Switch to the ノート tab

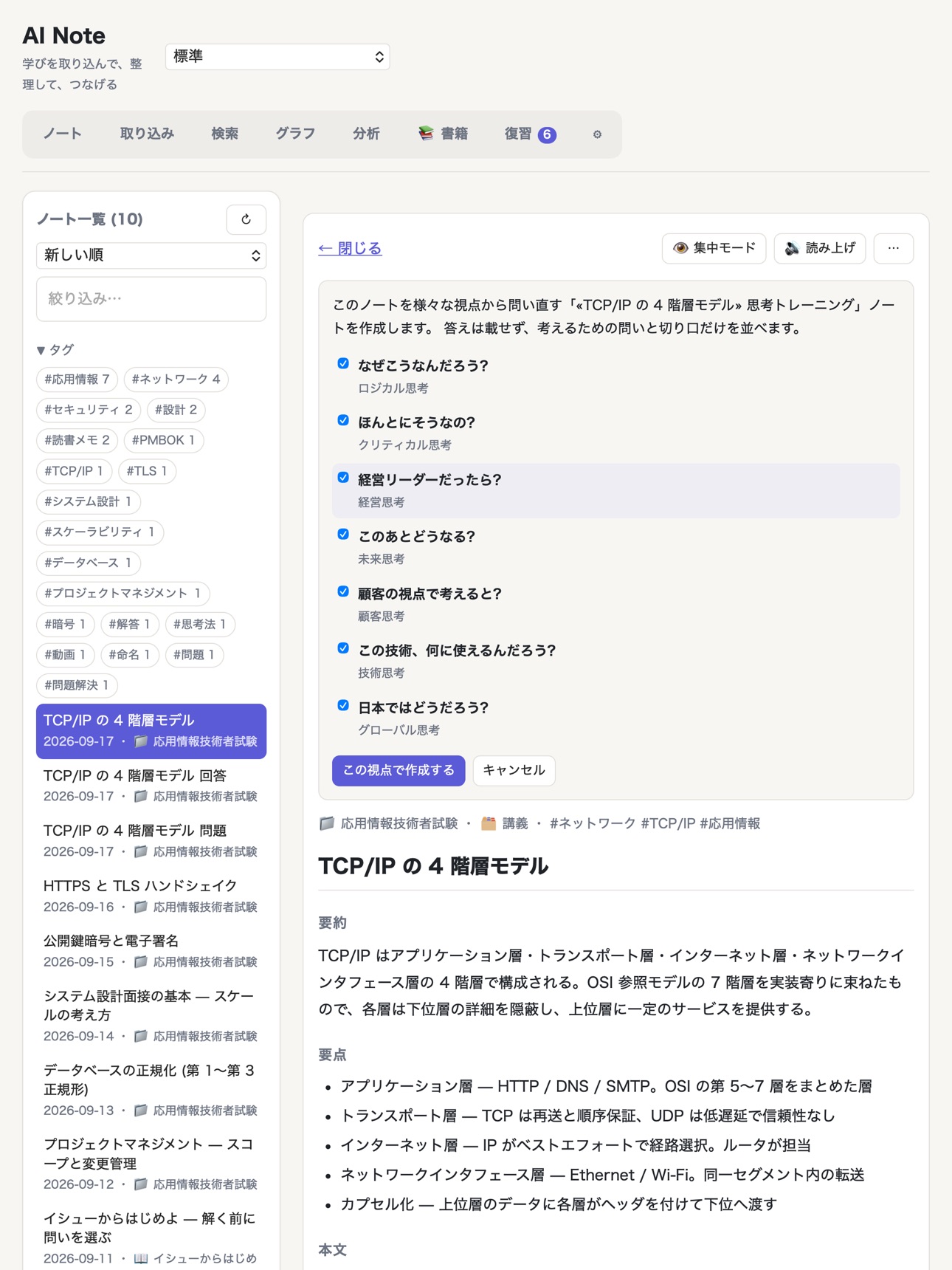tap(63, 134)
